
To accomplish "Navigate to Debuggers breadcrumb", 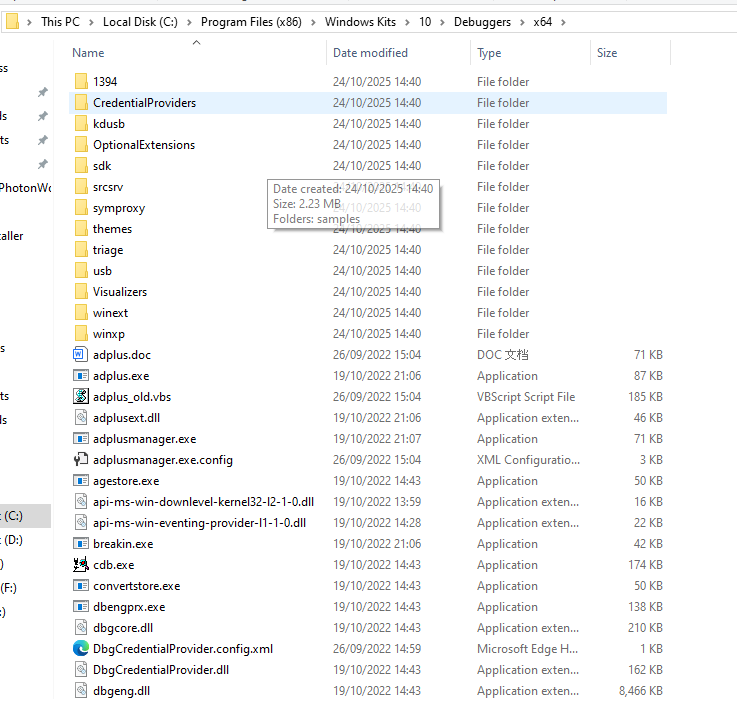I will (482, 22).
